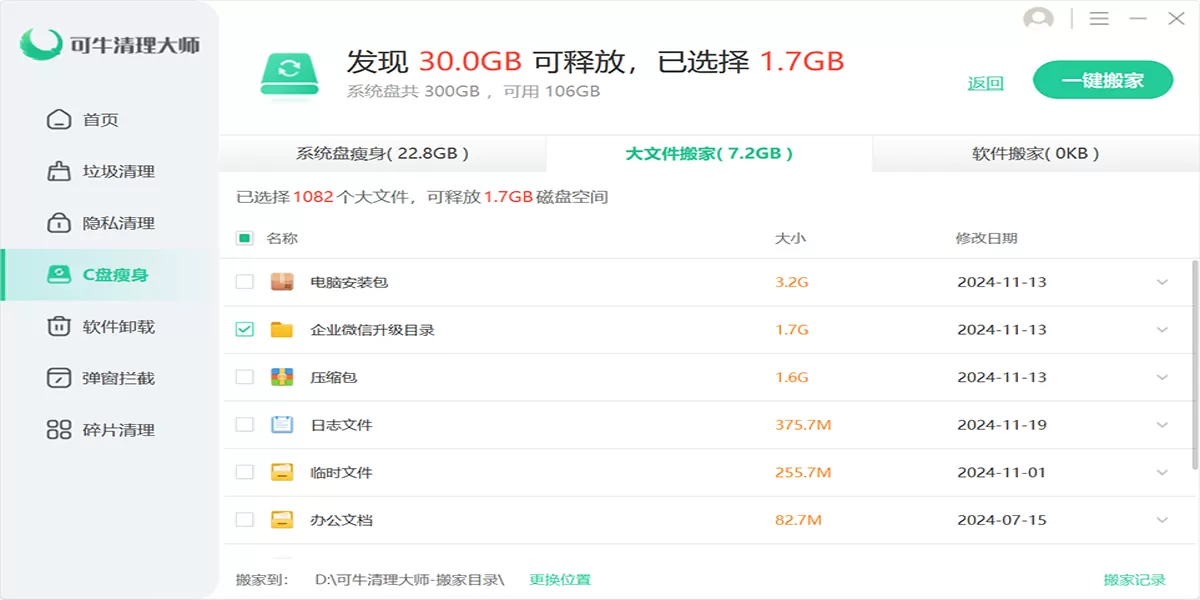Switch to 软件搬家 tab
Viewport: 1200px width, 600px height.
tap(1036, 154)
